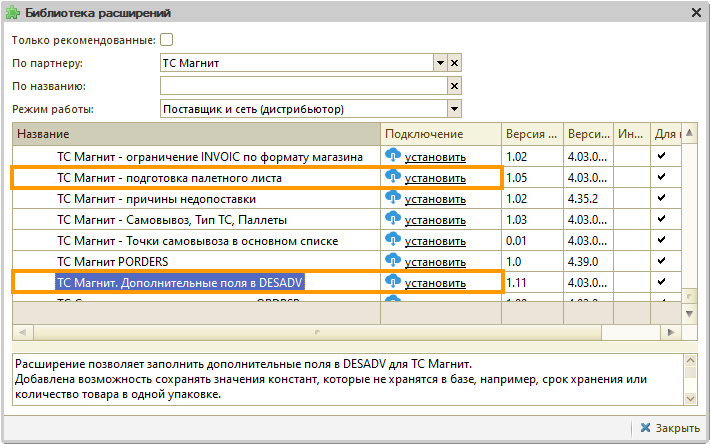Image resolution: width=710 pixels, height=444 pixels.
Task: Sort by Название column header
Action: [x=196, y=134]
